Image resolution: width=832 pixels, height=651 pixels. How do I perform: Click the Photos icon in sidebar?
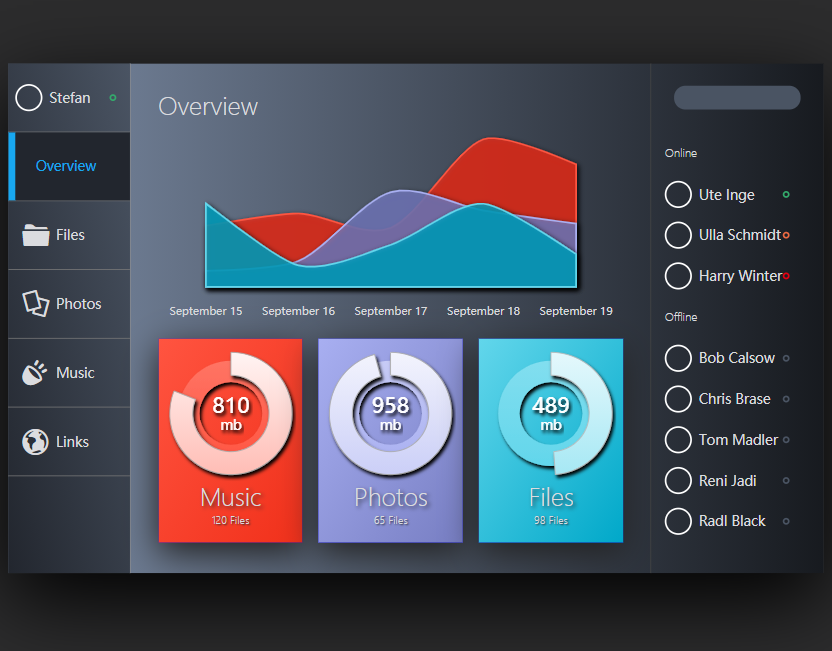click(x=36, y=304)
